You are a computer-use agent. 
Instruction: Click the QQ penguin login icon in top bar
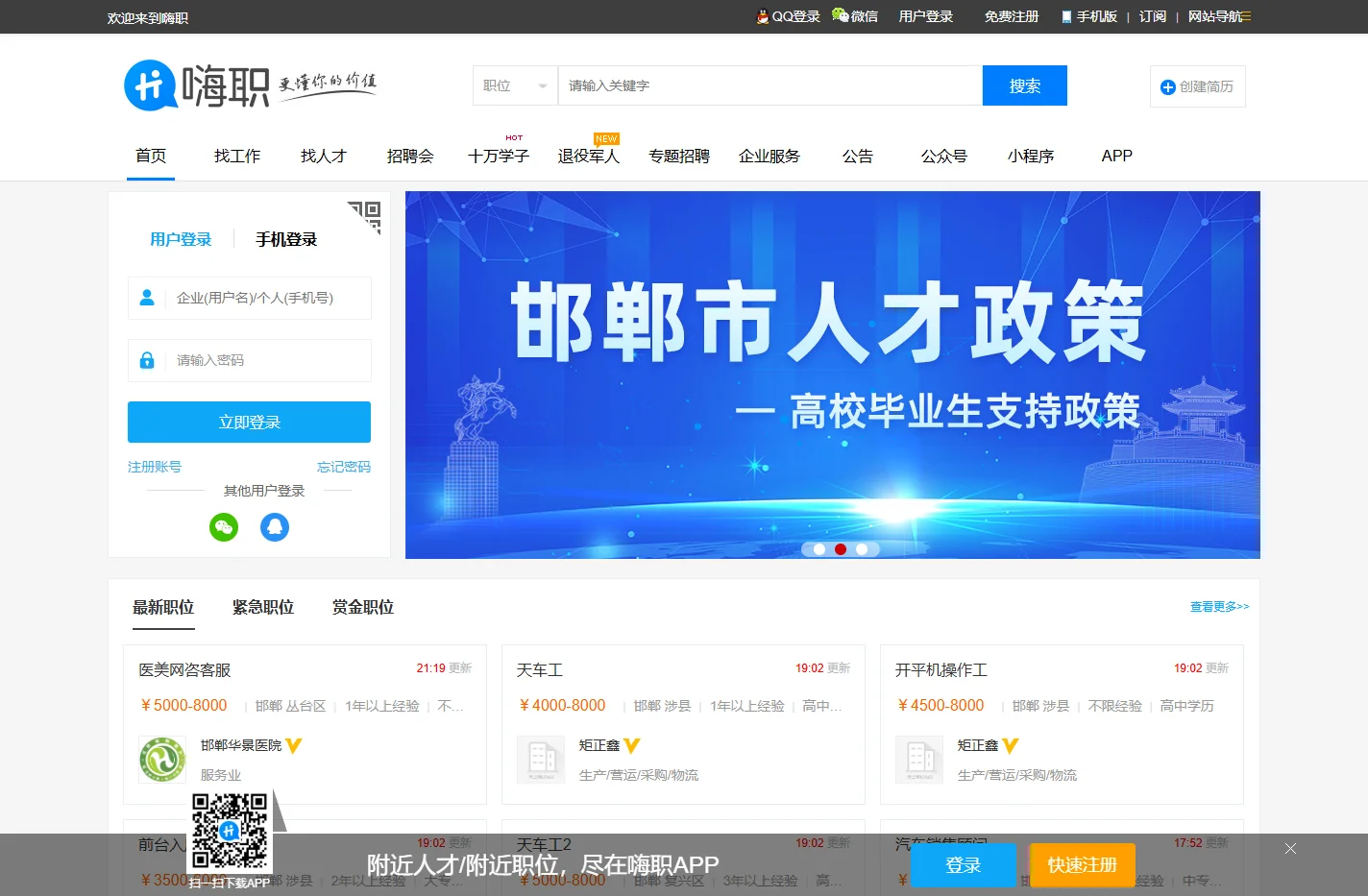tap(763, 16)
